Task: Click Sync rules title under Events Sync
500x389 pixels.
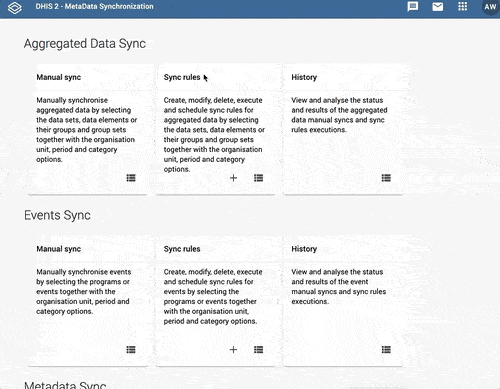Action: click(182, 249)
